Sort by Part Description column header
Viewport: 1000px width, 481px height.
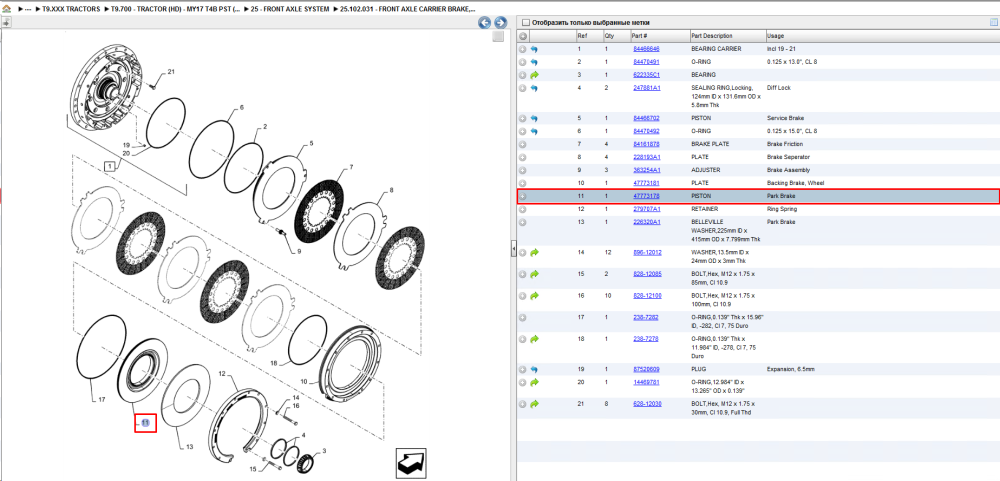click(x=728, y=36)
